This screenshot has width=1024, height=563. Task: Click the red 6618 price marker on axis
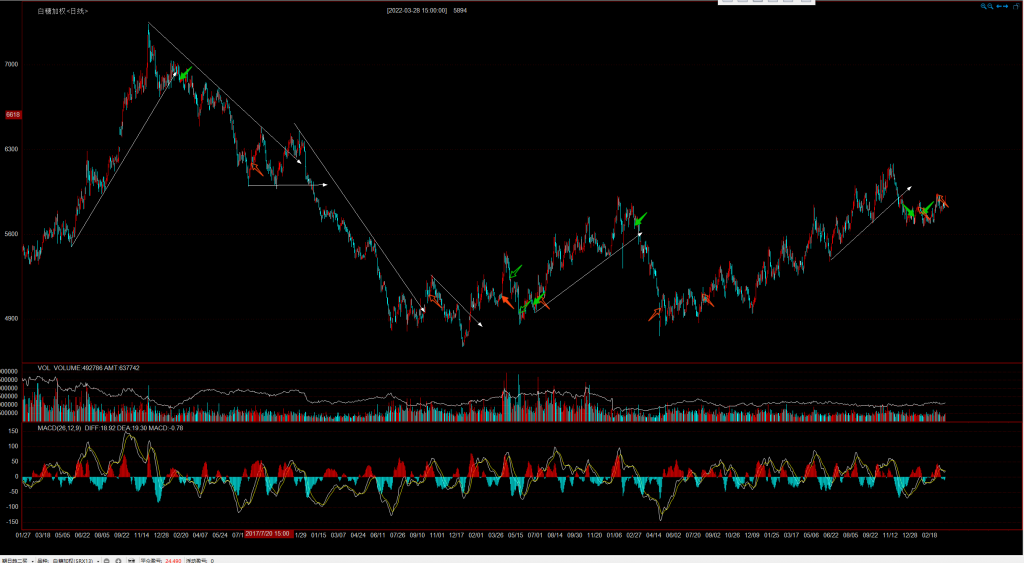pos(14,115)
